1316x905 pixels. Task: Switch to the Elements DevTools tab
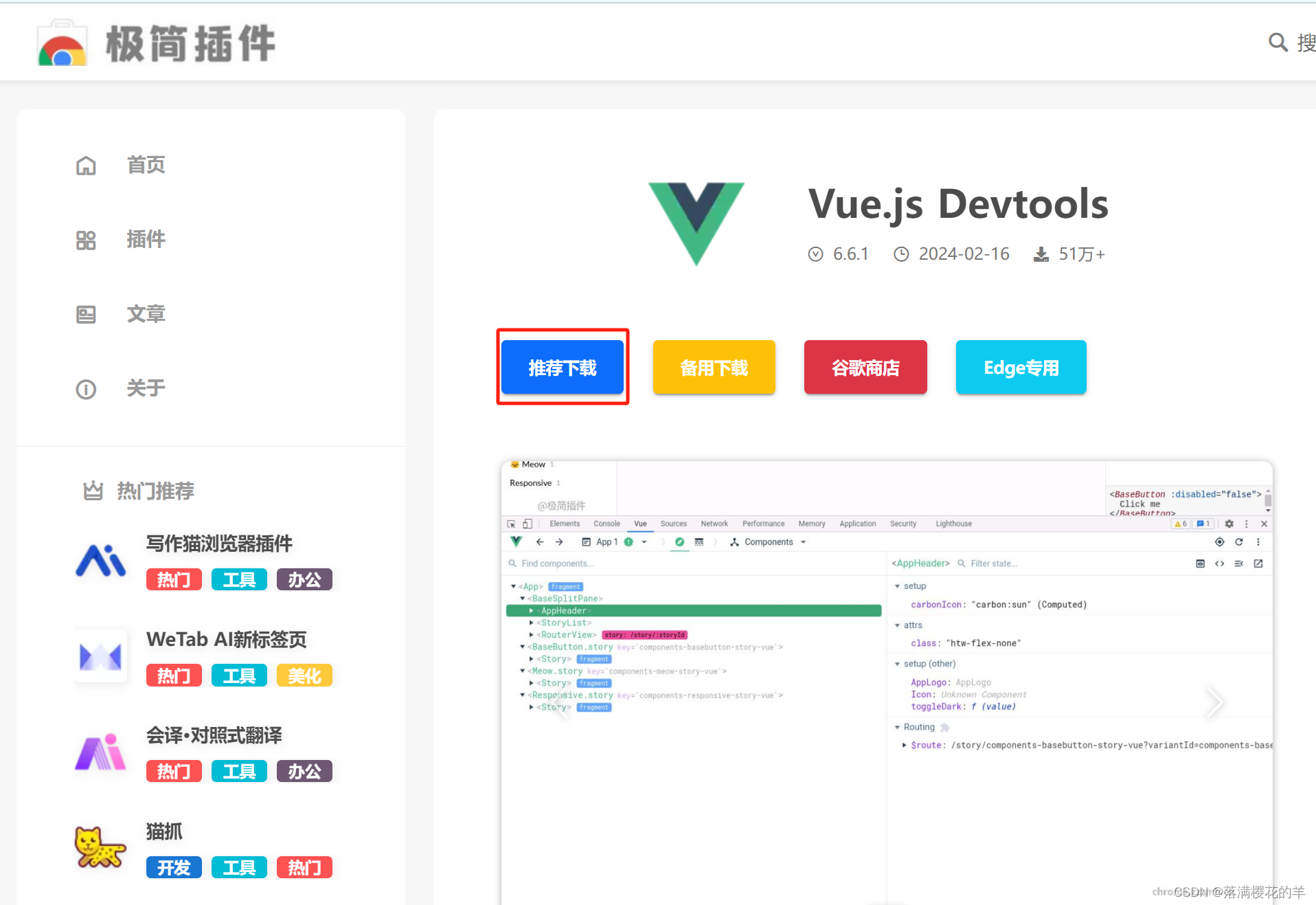[565, 524]
